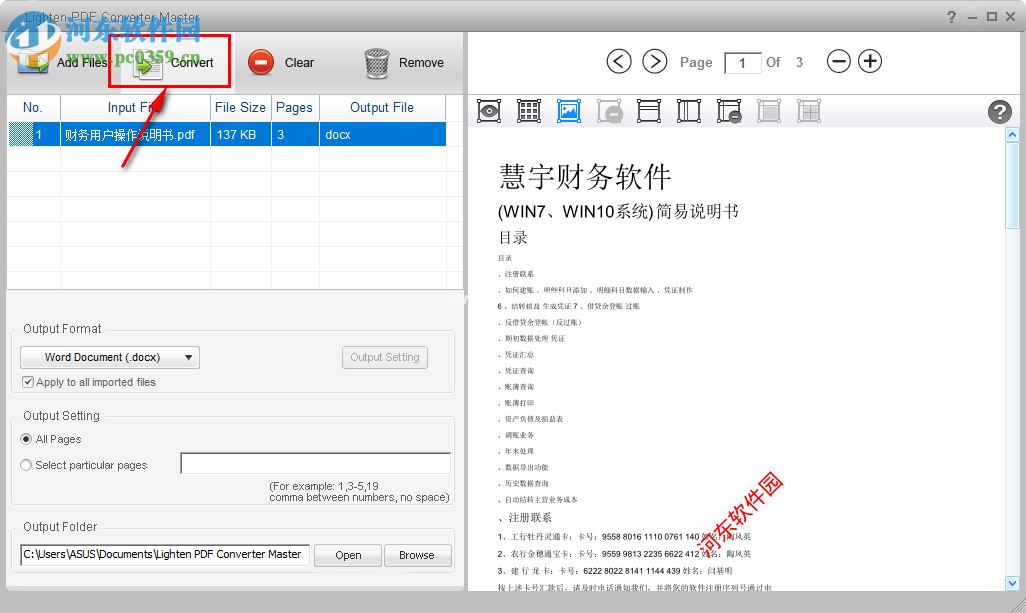
Task: Click the Add Files toolbar button
Action: point(62,63)
